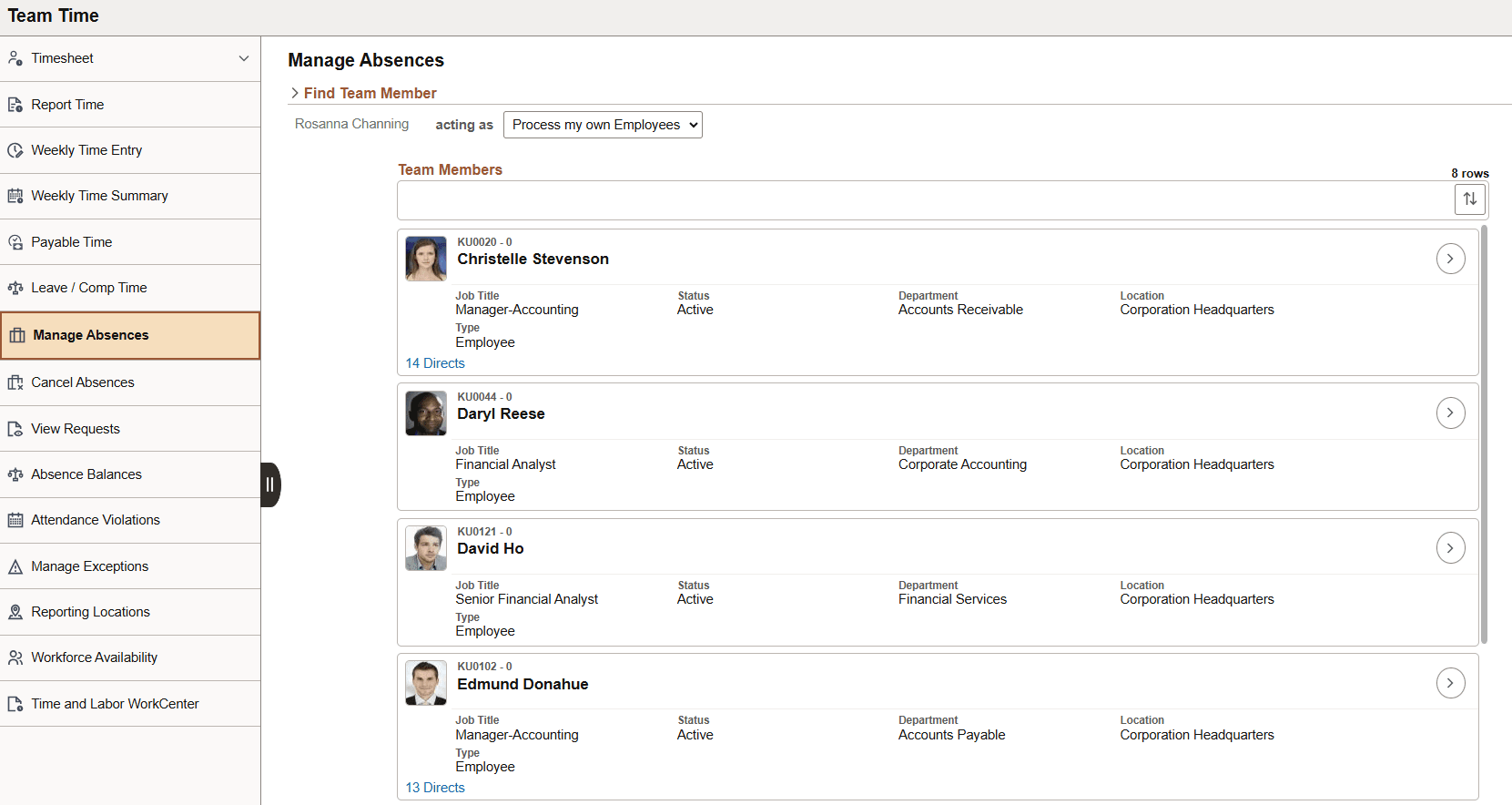Viewport: 1512px width, 805px height.
Task: Open Edmund Donahue's details arrow
Action: [1450, 683]
